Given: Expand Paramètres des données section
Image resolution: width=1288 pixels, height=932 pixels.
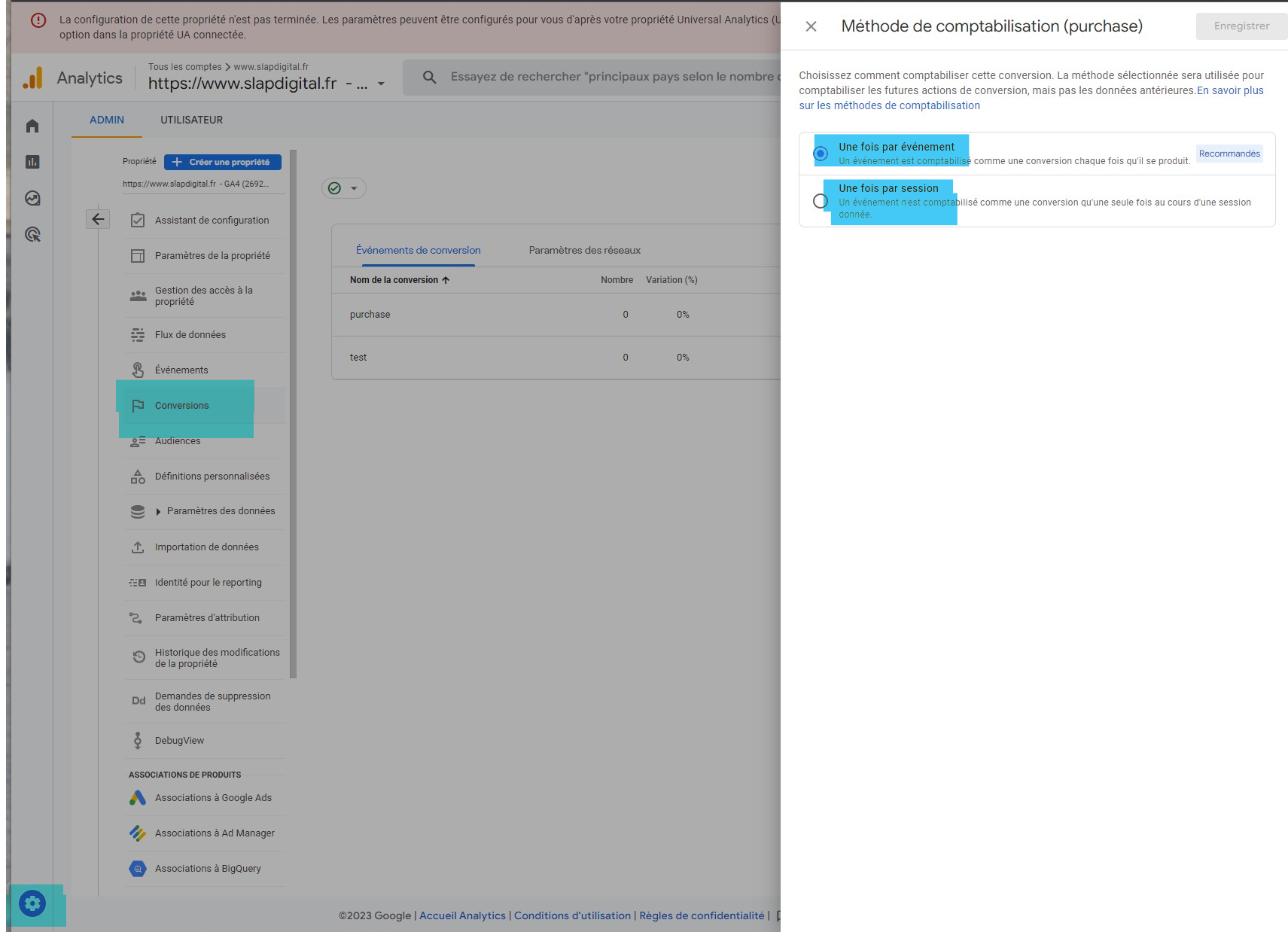Looking at the screenshot, I should [157, 511].
